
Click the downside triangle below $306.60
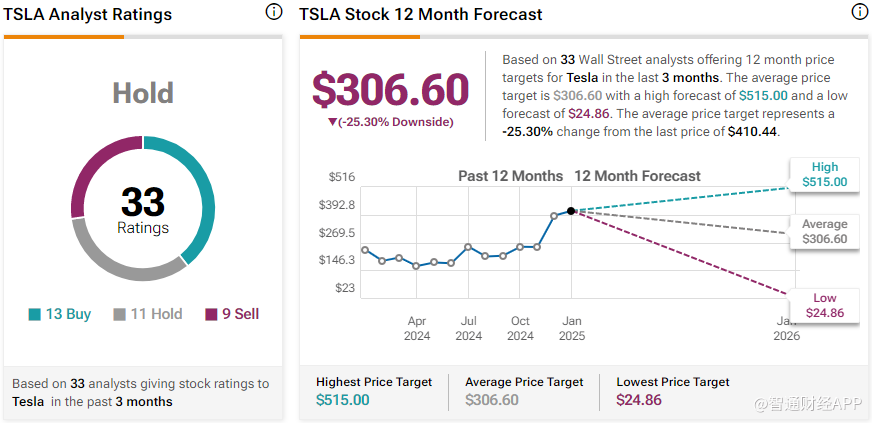333,122
